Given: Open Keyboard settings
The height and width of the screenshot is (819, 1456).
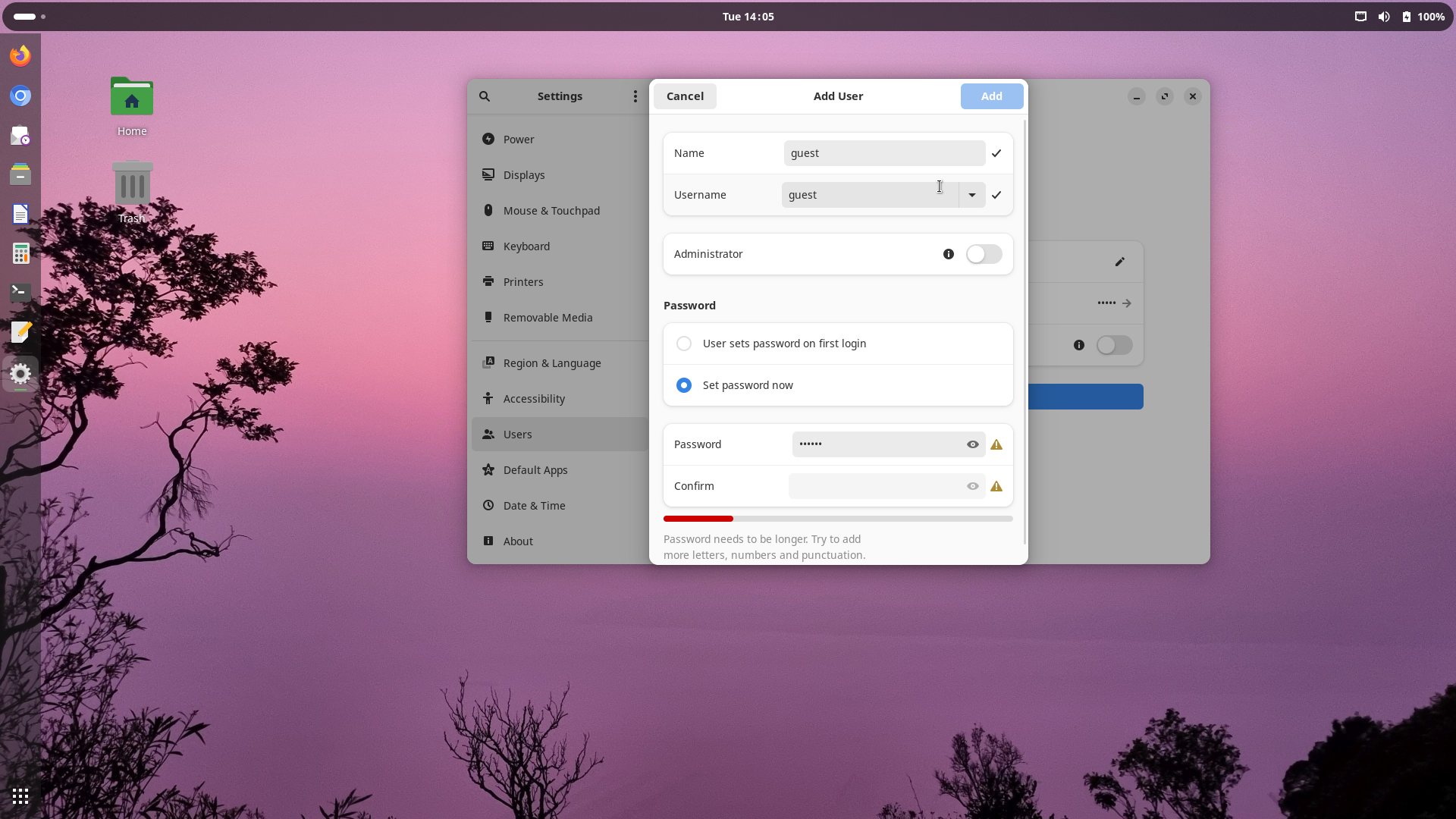Looking at the screenshot, I should point(560,246).
